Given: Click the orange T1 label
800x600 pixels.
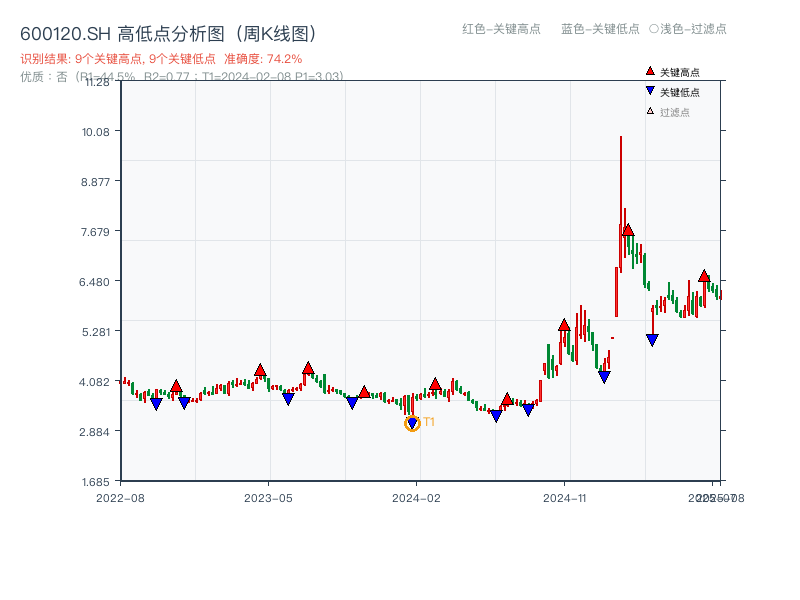Looking at the screenshot, I should click(x=429, y=422).
